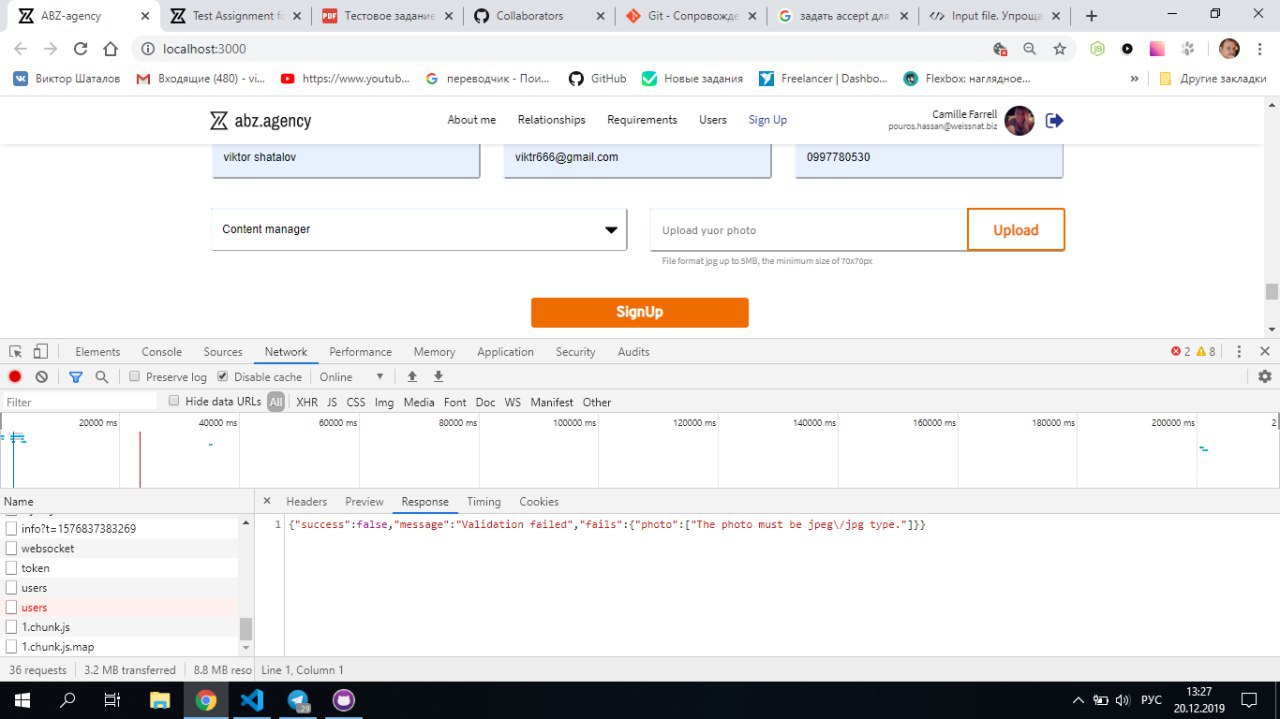Filter requests by JS type
Image resolution: width=1280 pixels, height=719 pixels.
pos(332,402)
